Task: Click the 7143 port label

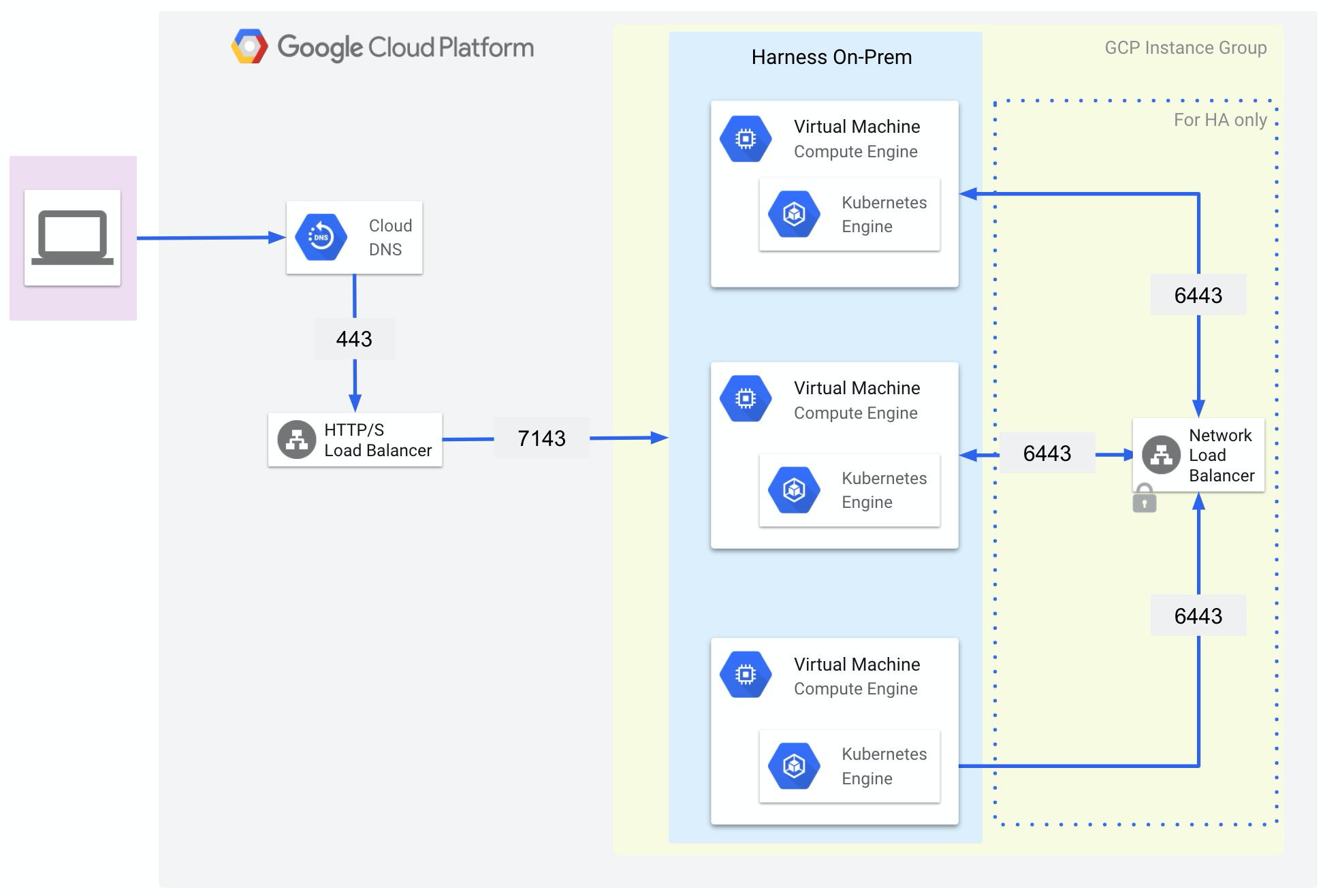Action: pos(541,438)
